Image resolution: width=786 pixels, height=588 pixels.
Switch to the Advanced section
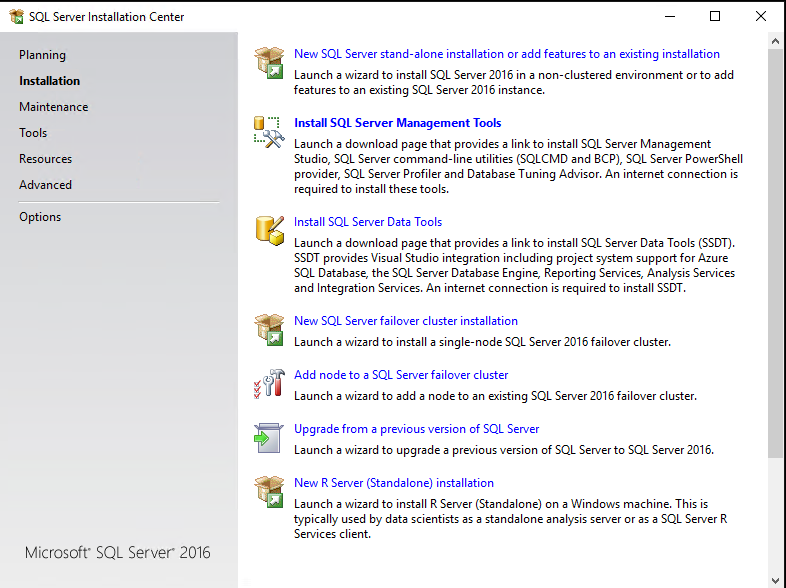[46, 185]
